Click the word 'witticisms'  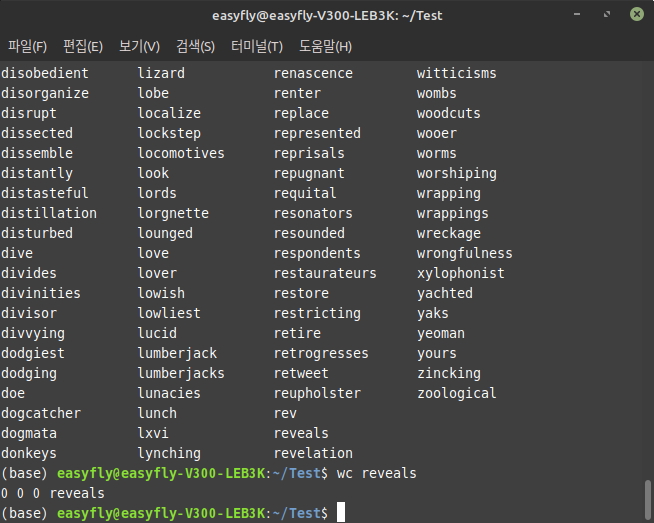pos(457,73)
